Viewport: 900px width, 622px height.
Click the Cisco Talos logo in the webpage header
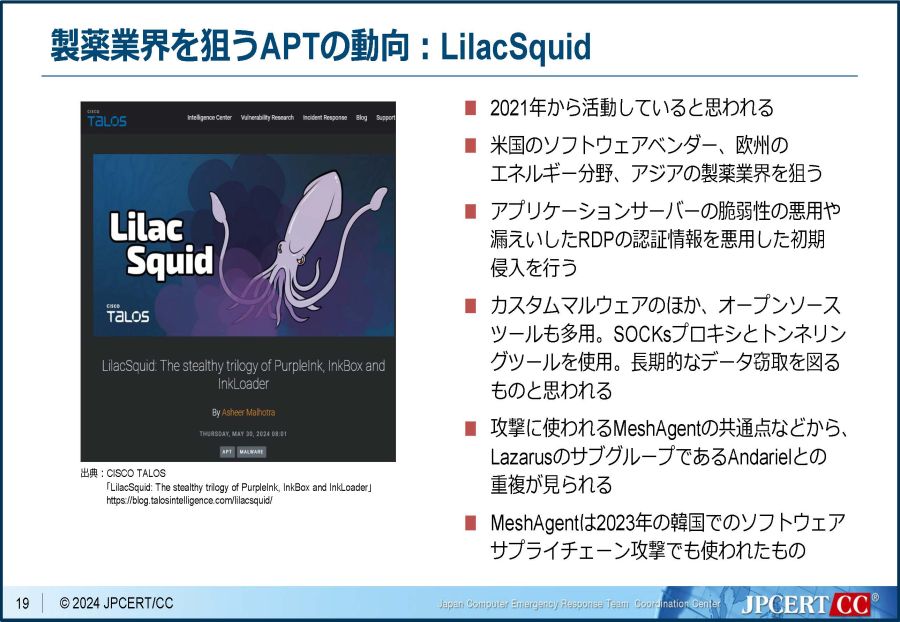(107, 119)
